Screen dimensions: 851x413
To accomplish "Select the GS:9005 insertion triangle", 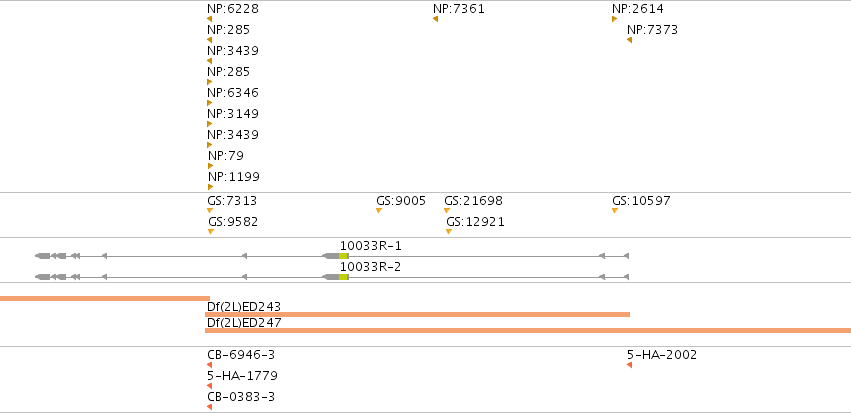I will [379, 211].
